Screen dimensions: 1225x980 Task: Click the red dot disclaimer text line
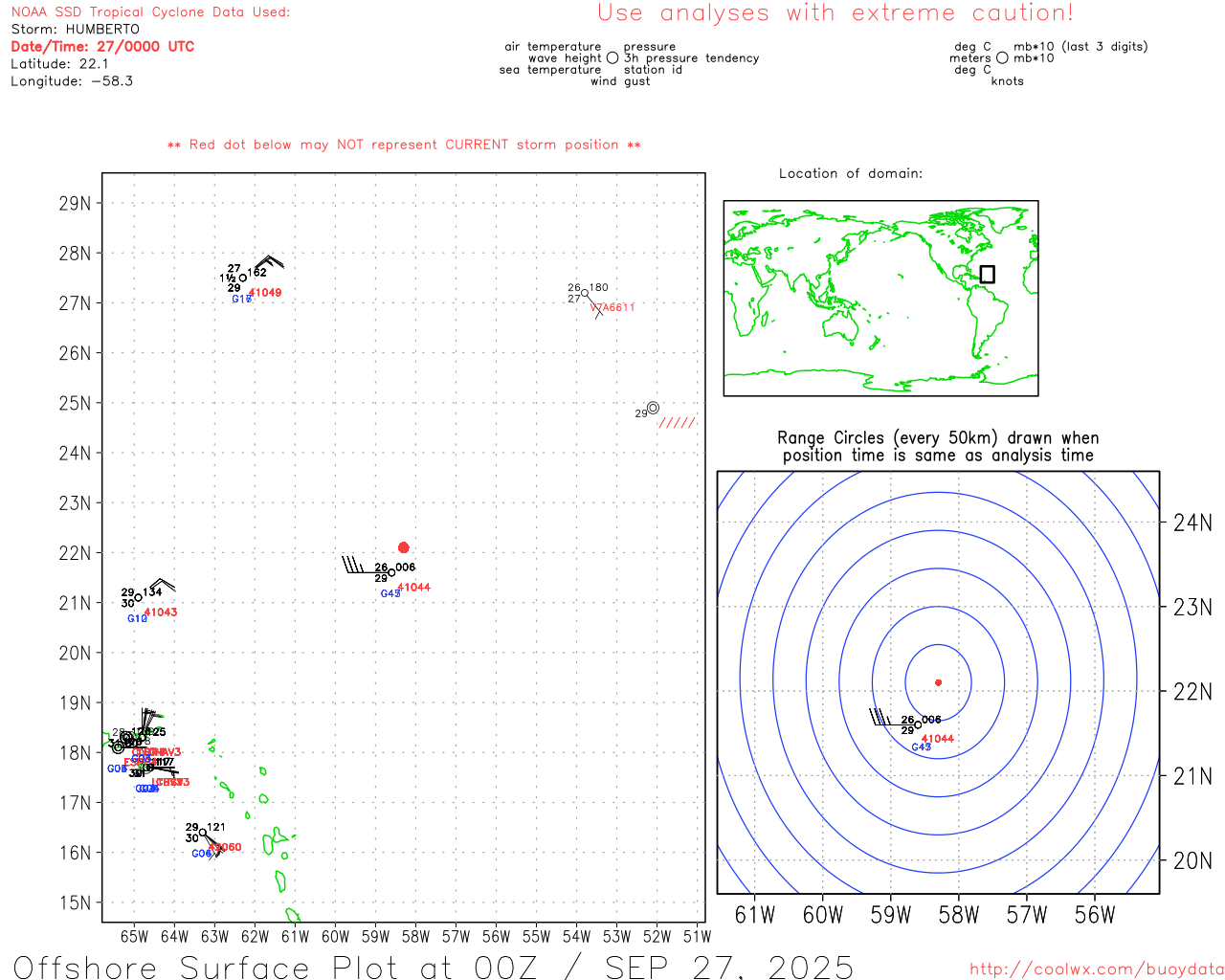coord(404,145)
